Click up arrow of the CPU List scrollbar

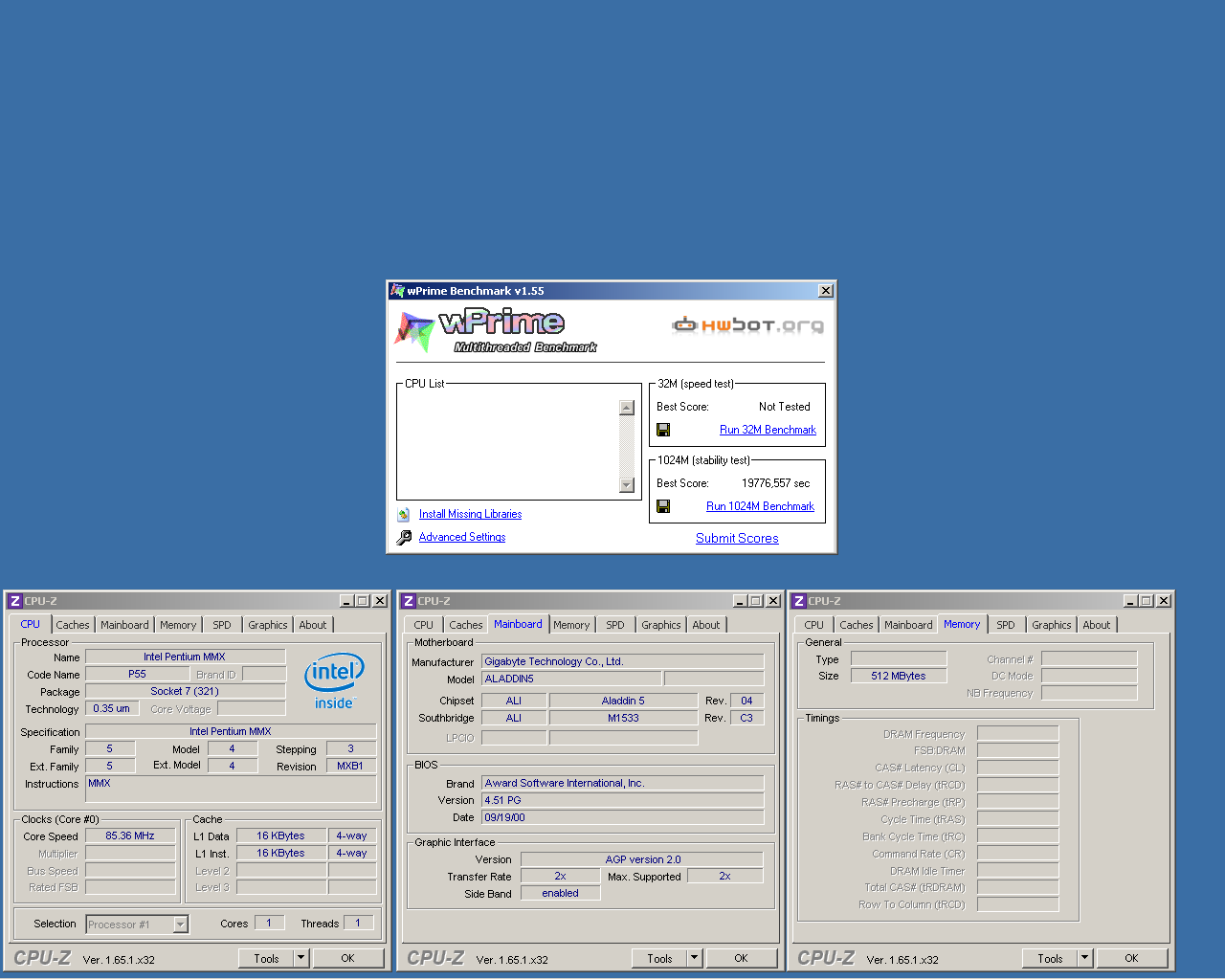pos(627,408)
